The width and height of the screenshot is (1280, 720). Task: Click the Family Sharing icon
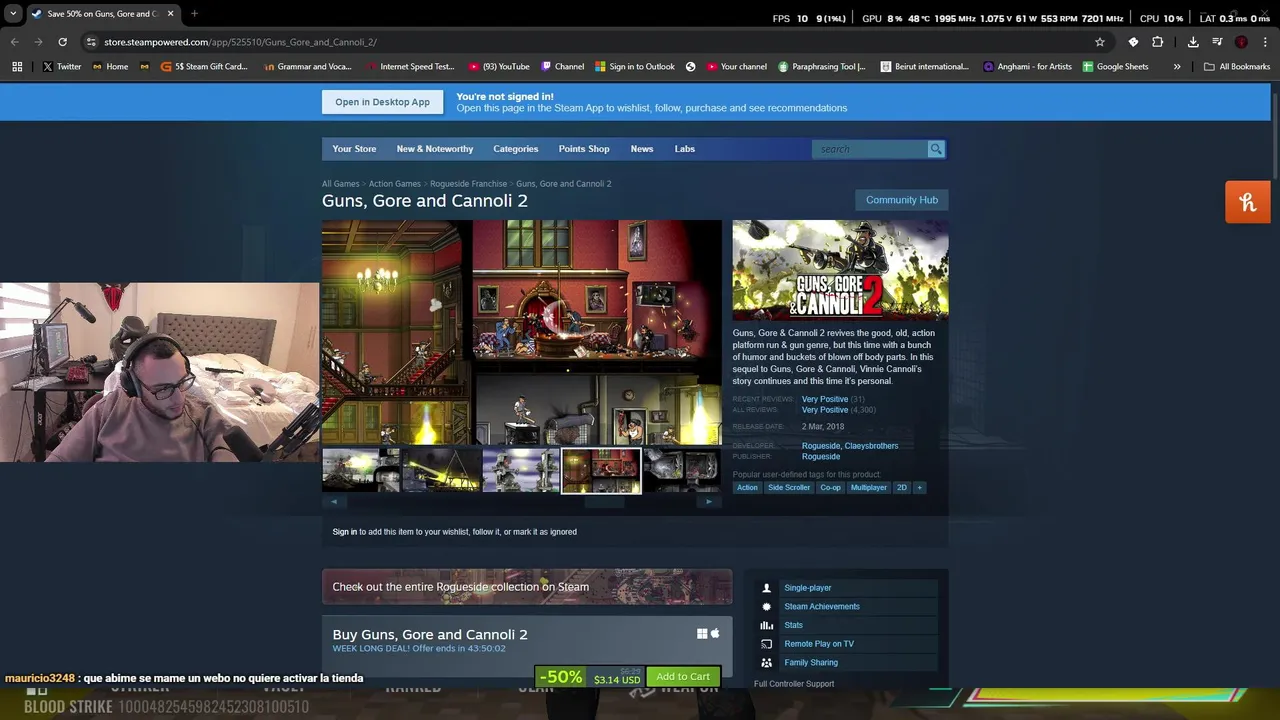767,663
